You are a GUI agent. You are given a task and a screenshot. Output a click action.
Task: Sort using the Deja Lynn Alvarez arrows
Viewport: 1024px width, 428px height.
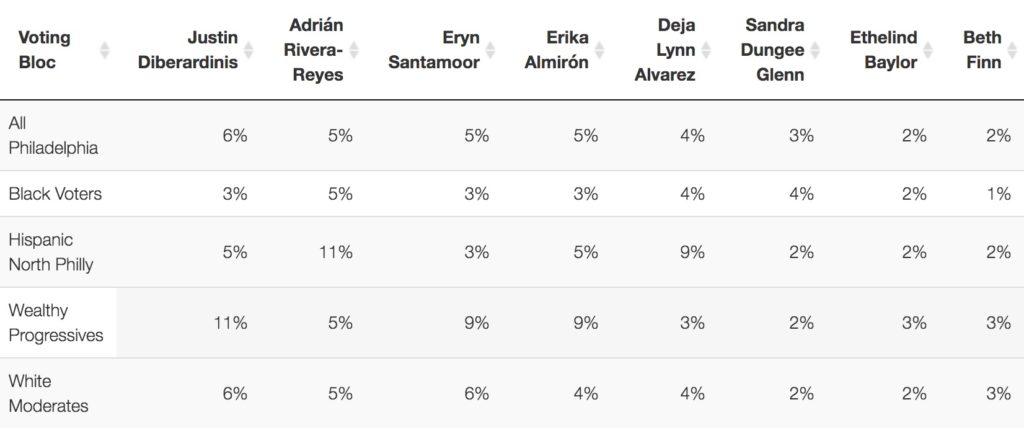(707, 49)
